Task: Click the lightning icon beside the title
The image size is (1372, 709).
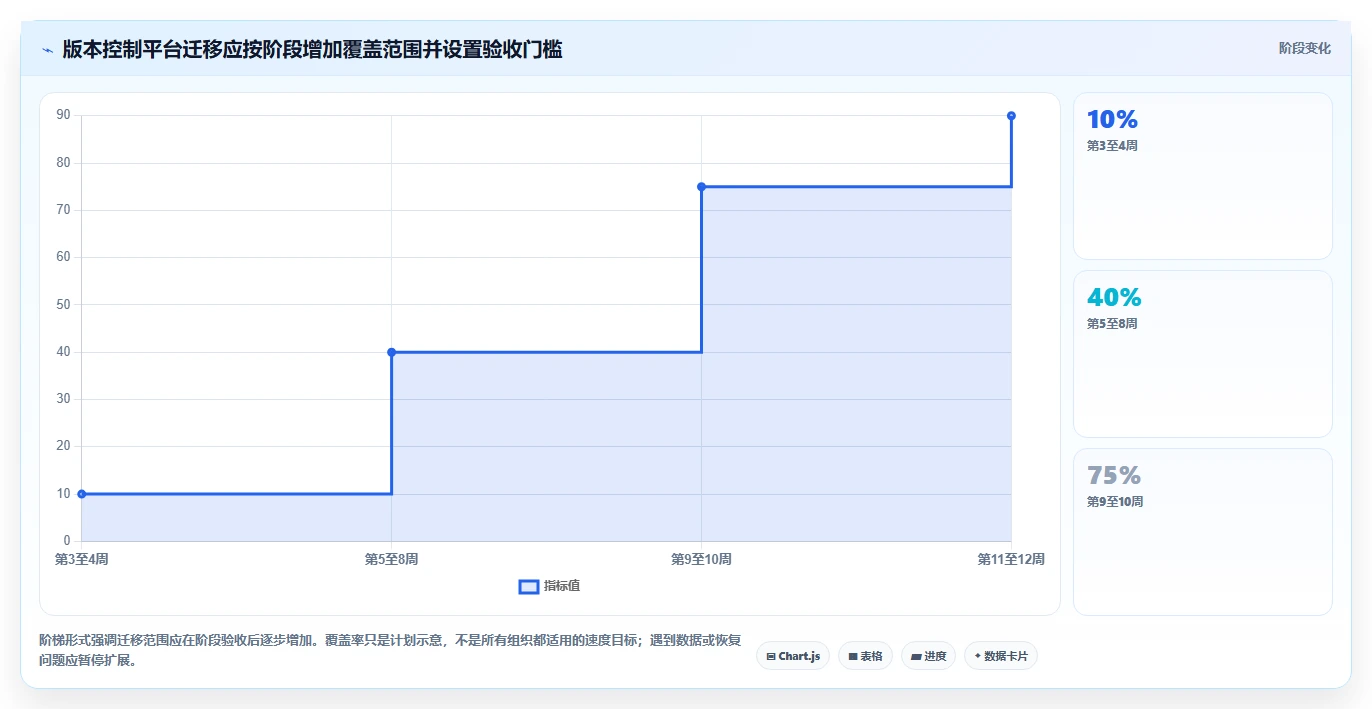Action: [47, 49]
